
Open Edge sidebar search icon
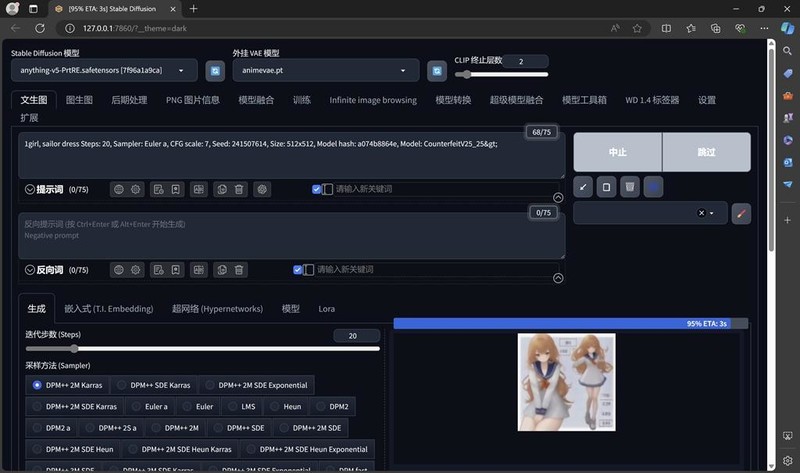point(787,51)
